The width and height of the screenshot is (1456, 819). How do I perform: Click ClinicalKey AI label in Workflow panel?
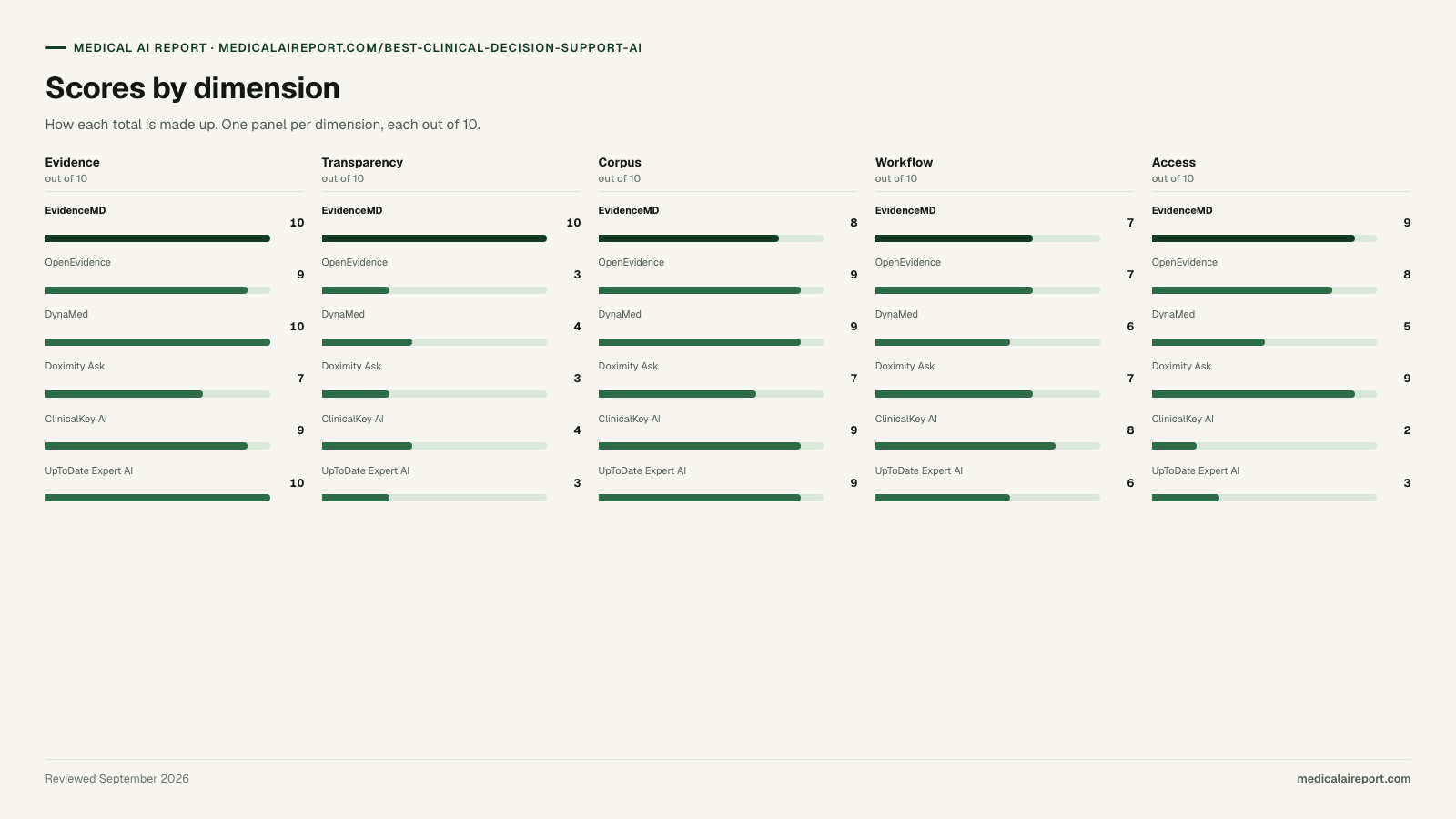tap(906, 419)
